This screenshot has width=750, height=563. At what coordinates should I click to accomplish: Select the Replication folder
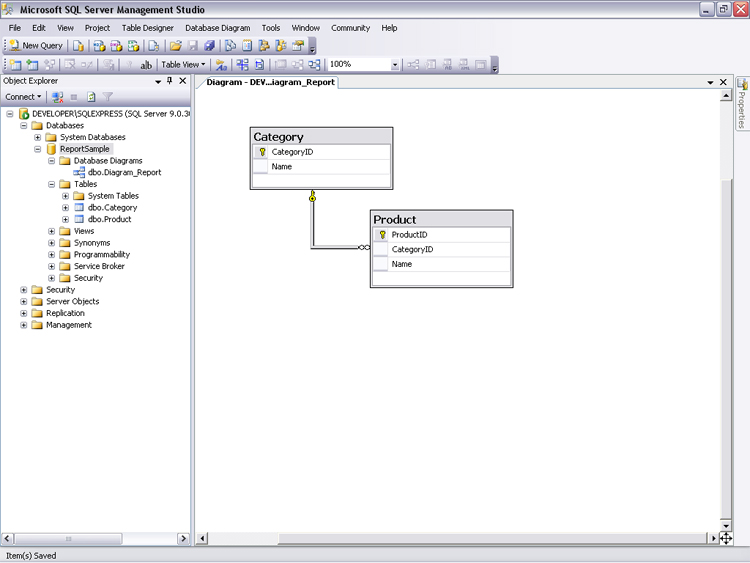[x=65, y=313]
